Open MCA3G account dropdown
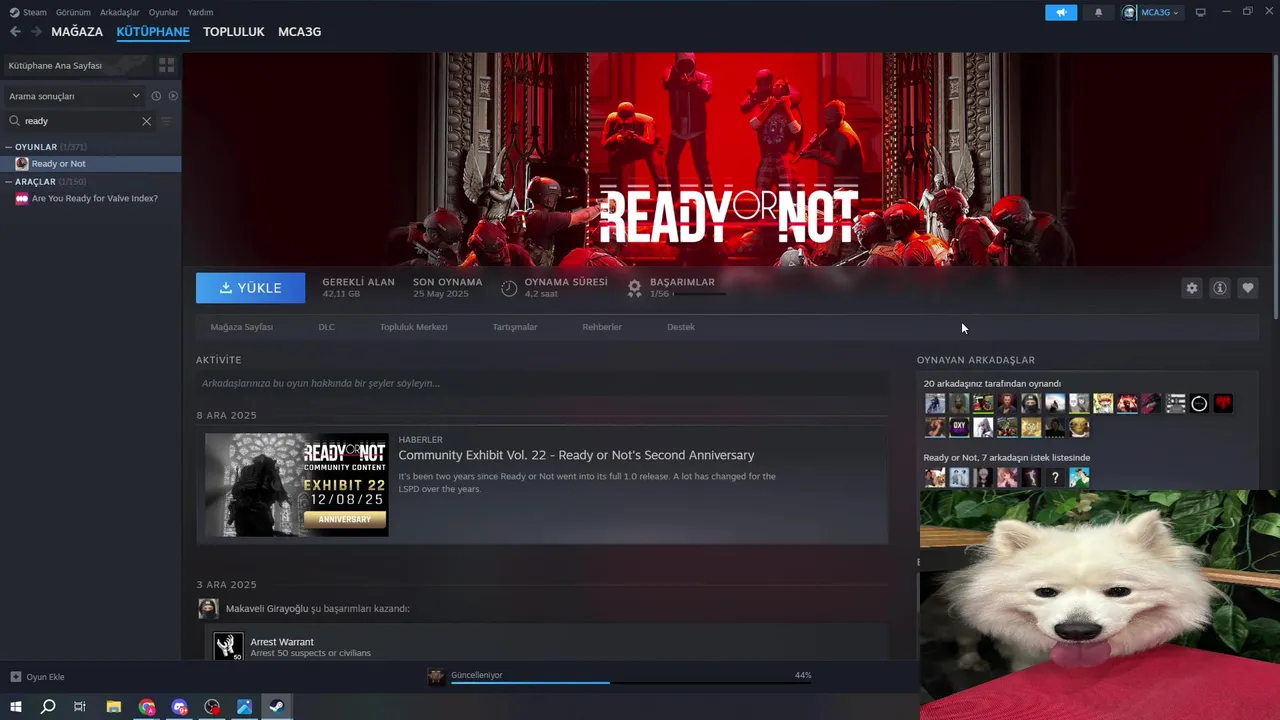The image size is (1280, 720). [1152, 12]
